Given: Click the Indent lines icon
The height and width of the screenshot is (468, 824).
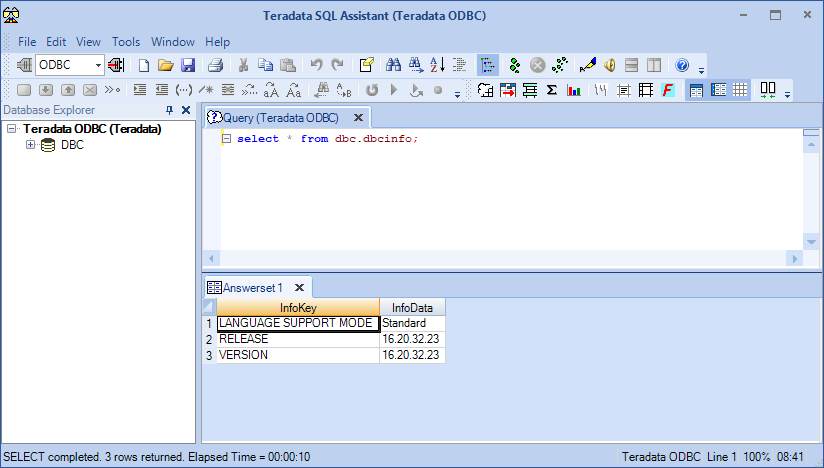Looking at the screenshot, I should click(140, 90).
